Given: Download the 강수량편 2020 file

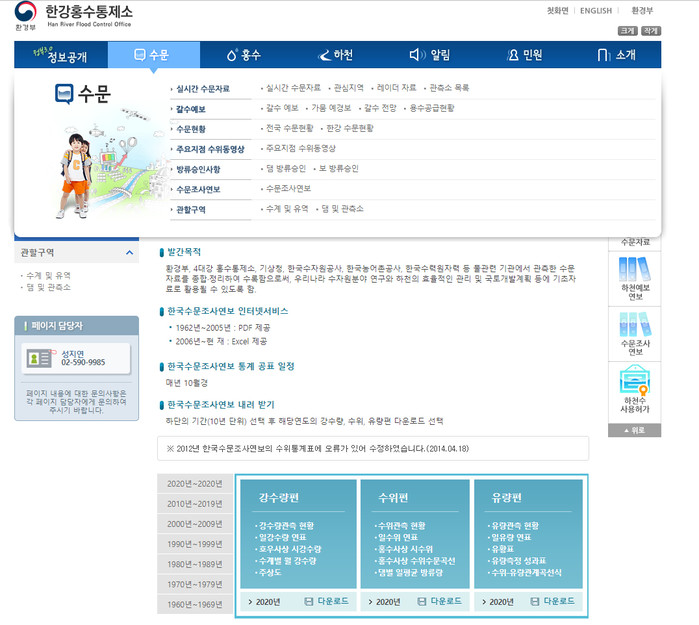Looking at the screenshot, I should tap(324, 601).
